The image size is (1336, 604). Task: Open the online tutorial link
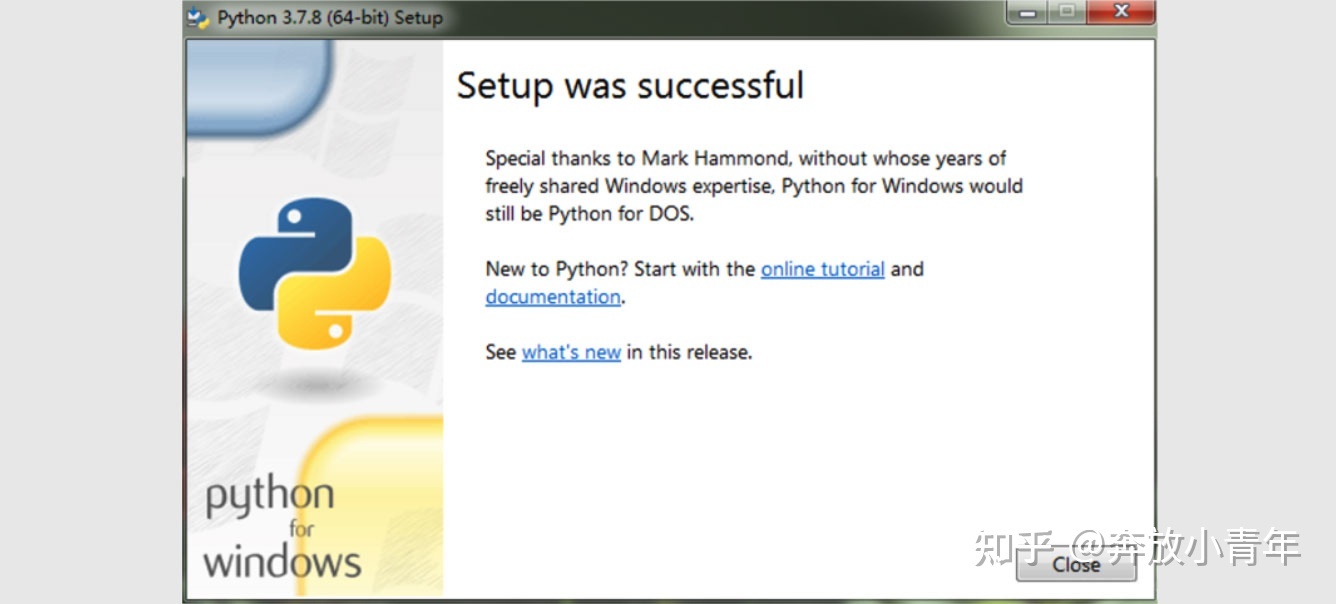click(x=822, y=269)
